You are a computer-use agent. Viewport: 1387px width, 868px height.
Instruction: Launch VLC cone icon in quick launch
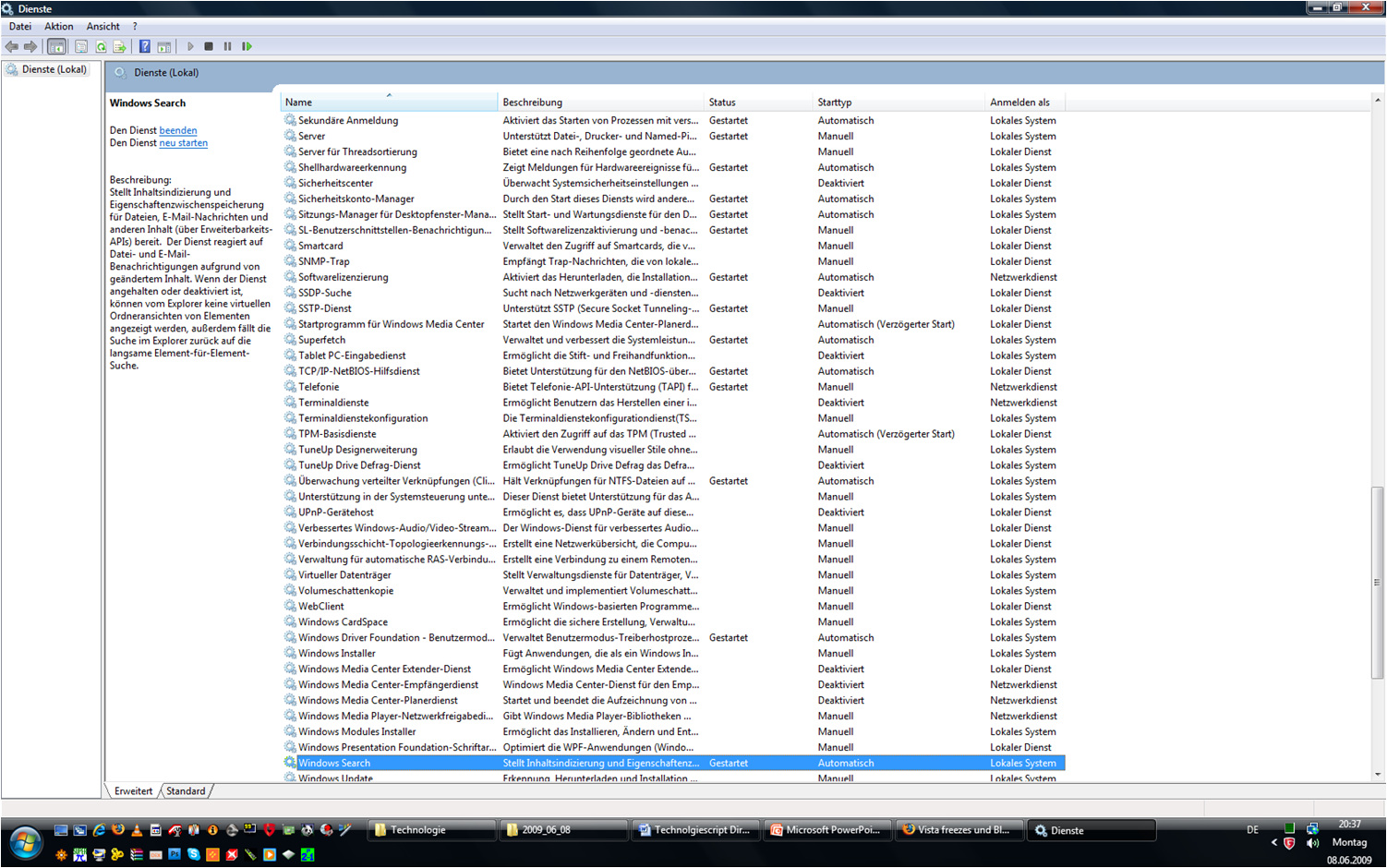click(x=137, y=830)
